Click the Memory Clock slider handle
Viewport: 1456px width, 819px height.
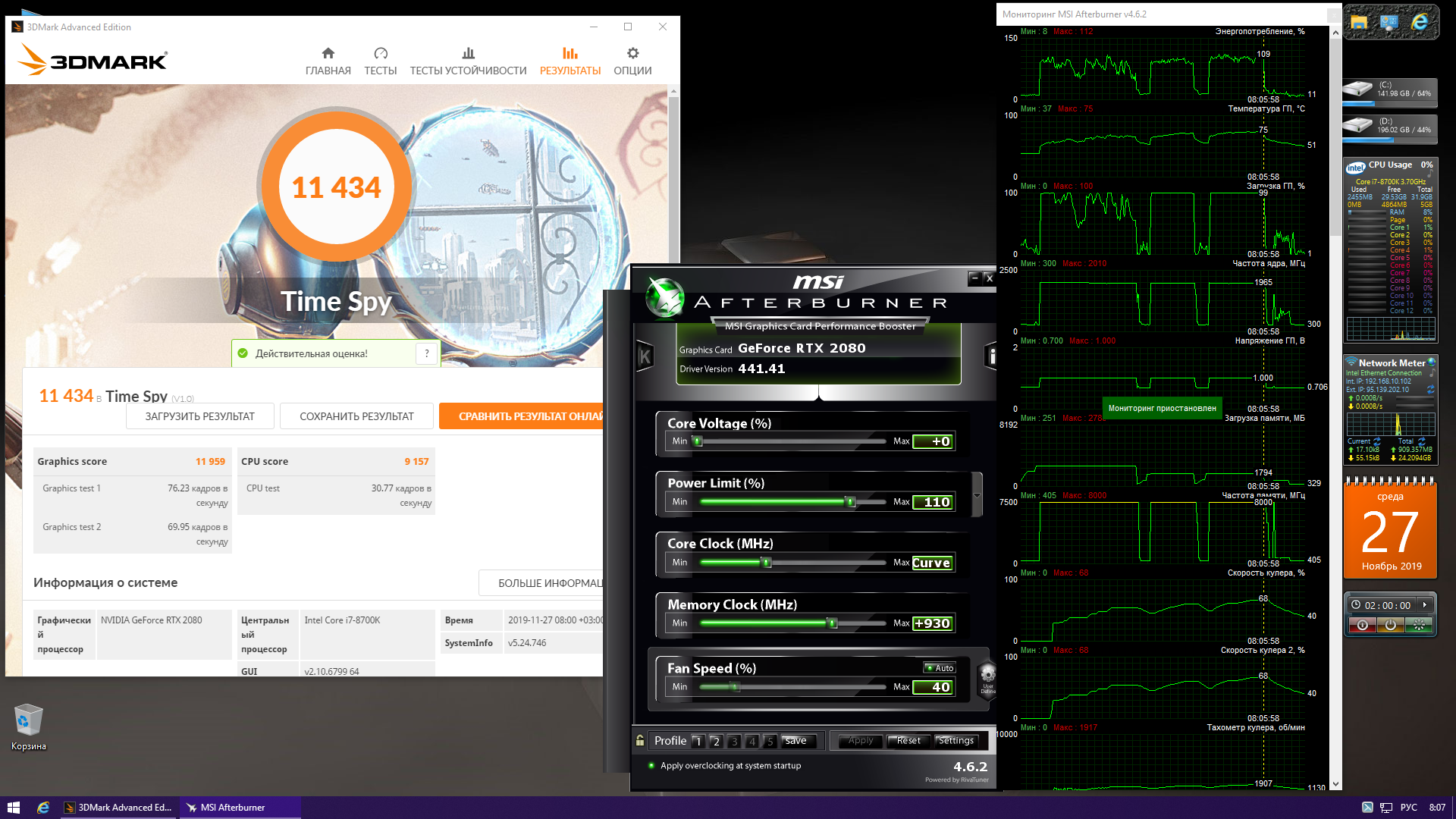pos(832,623)
